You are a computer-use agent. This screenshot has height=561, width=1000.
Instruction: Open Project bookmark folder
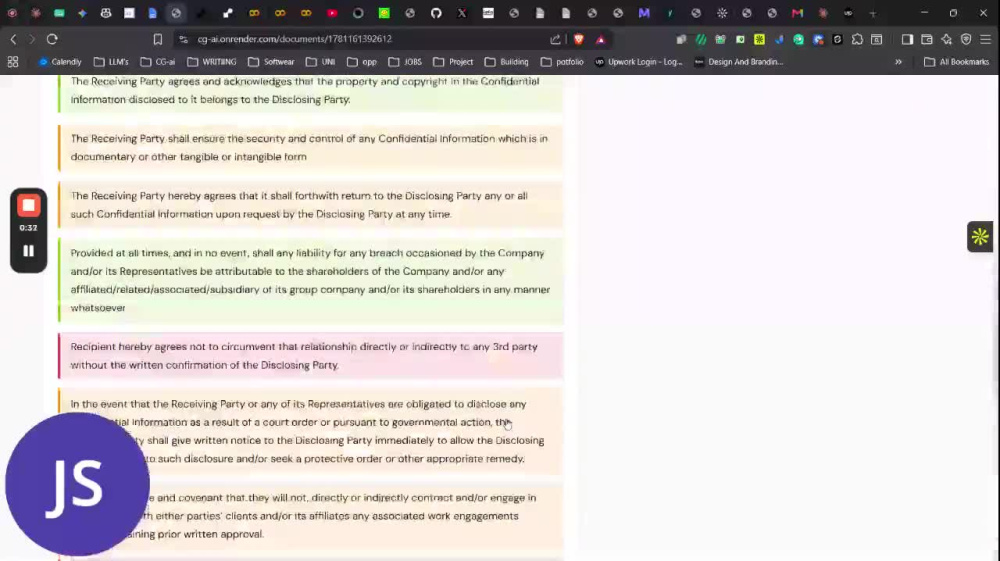pos(453,62)
